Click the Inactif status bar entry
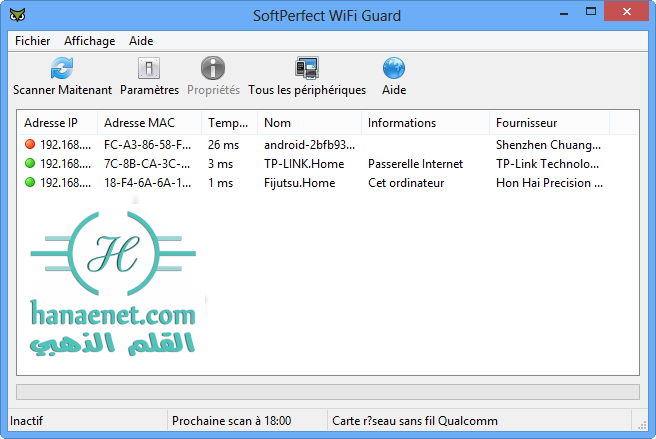Image resolution: width=656 pixels, height=439 pixels. coord(26,421)
